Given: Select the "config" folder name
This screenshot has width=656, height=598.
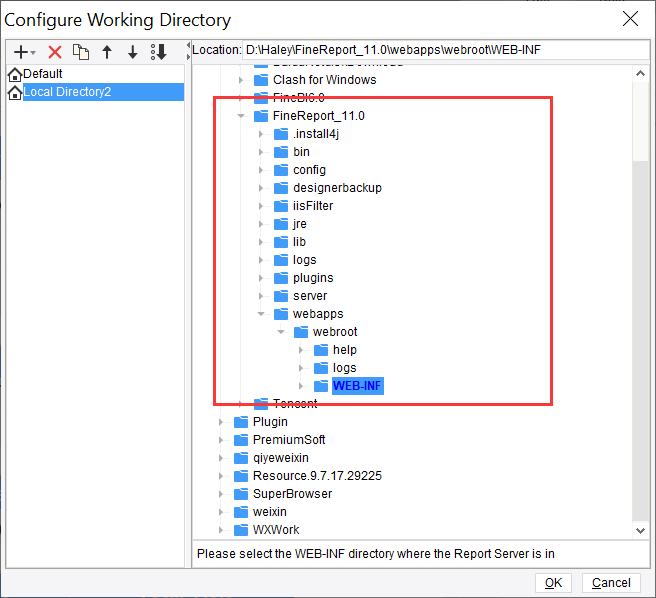Looking at the screenshot, I should (x=309, y=170).
